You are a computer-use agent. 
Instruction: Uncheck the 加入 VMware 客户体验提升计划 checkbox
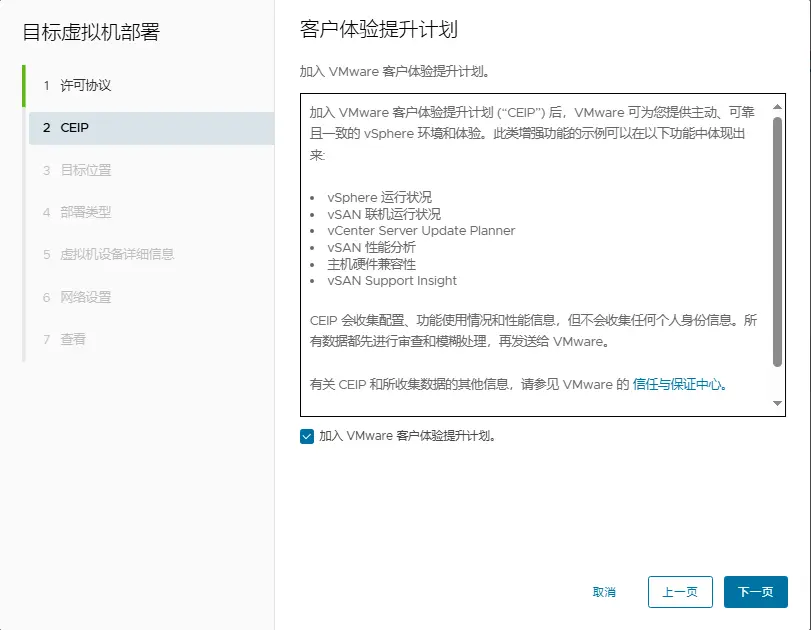307,436
